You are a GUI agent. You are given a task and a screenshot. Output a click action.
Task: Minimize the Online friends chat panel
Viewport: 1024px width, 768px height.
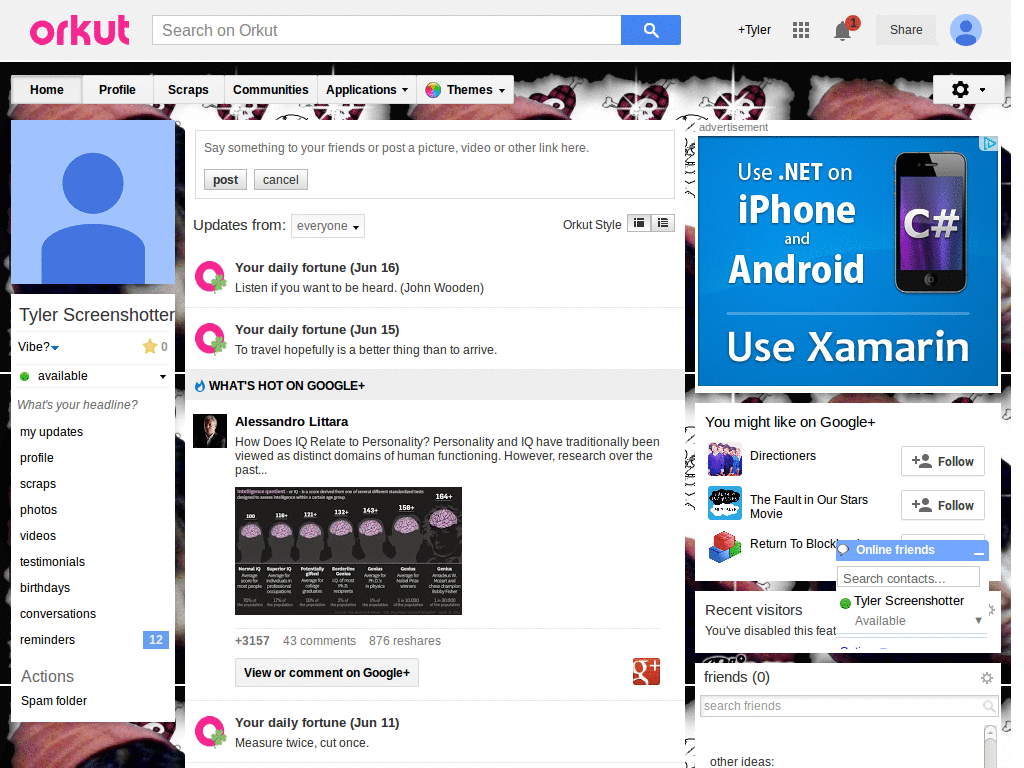[x=978, y=552]
